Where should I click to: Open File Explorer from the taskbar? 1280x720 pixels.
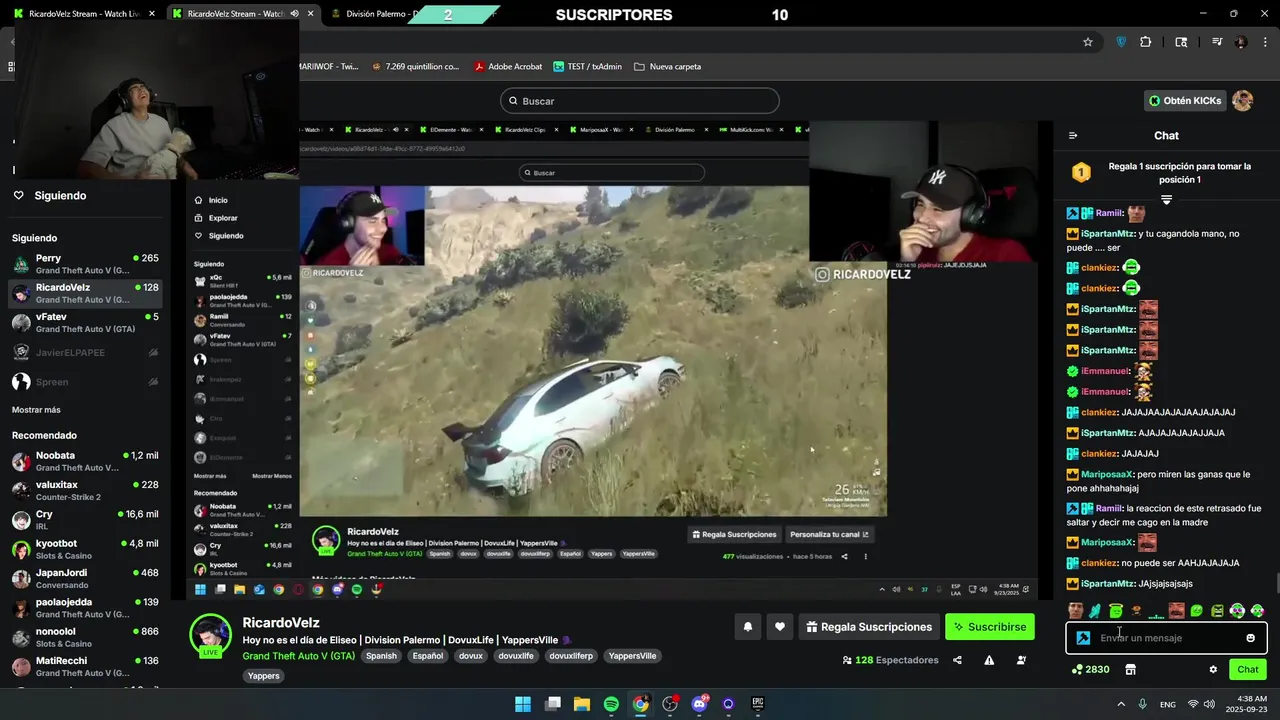[582, 704]
